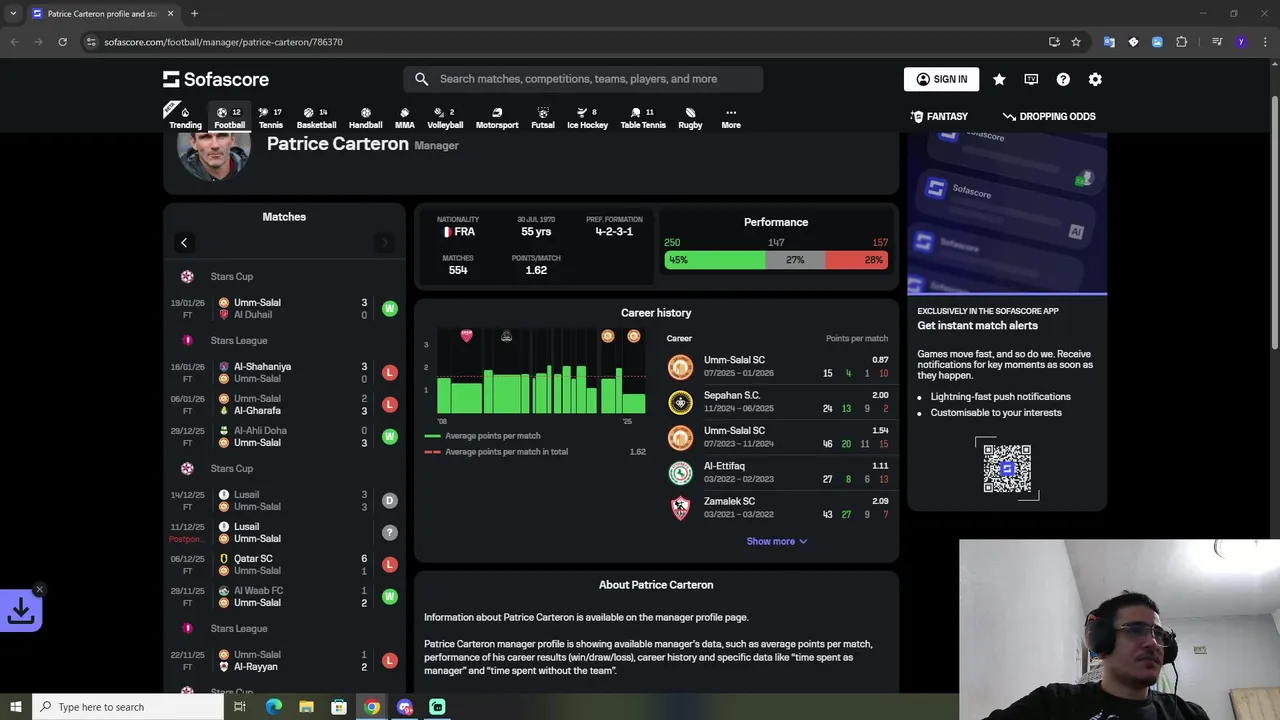Select the Tennis sport tab

pos(270,117)
